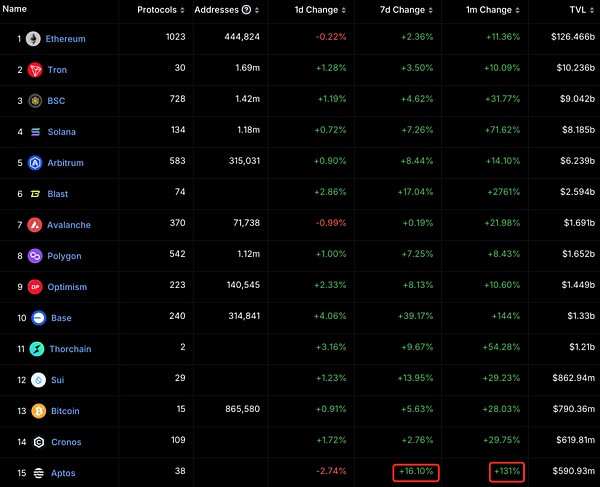Select Bitcoin addresses value 865,580
The height and width of the screenshot is (487, 600).
pyautogui.click(x=243, y=409)
